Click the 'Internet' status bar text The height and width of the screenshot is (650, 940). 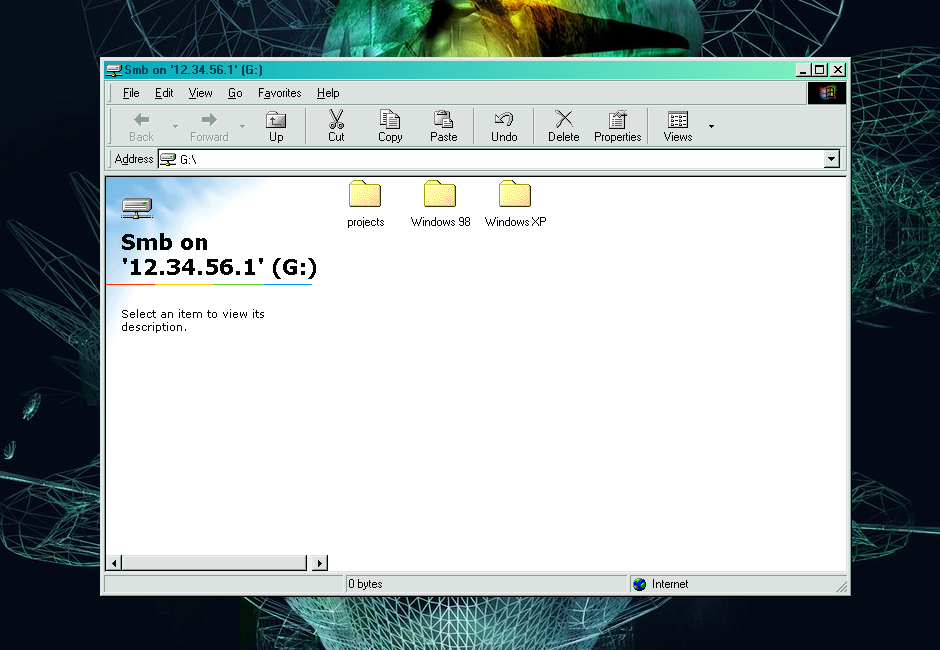670,584
